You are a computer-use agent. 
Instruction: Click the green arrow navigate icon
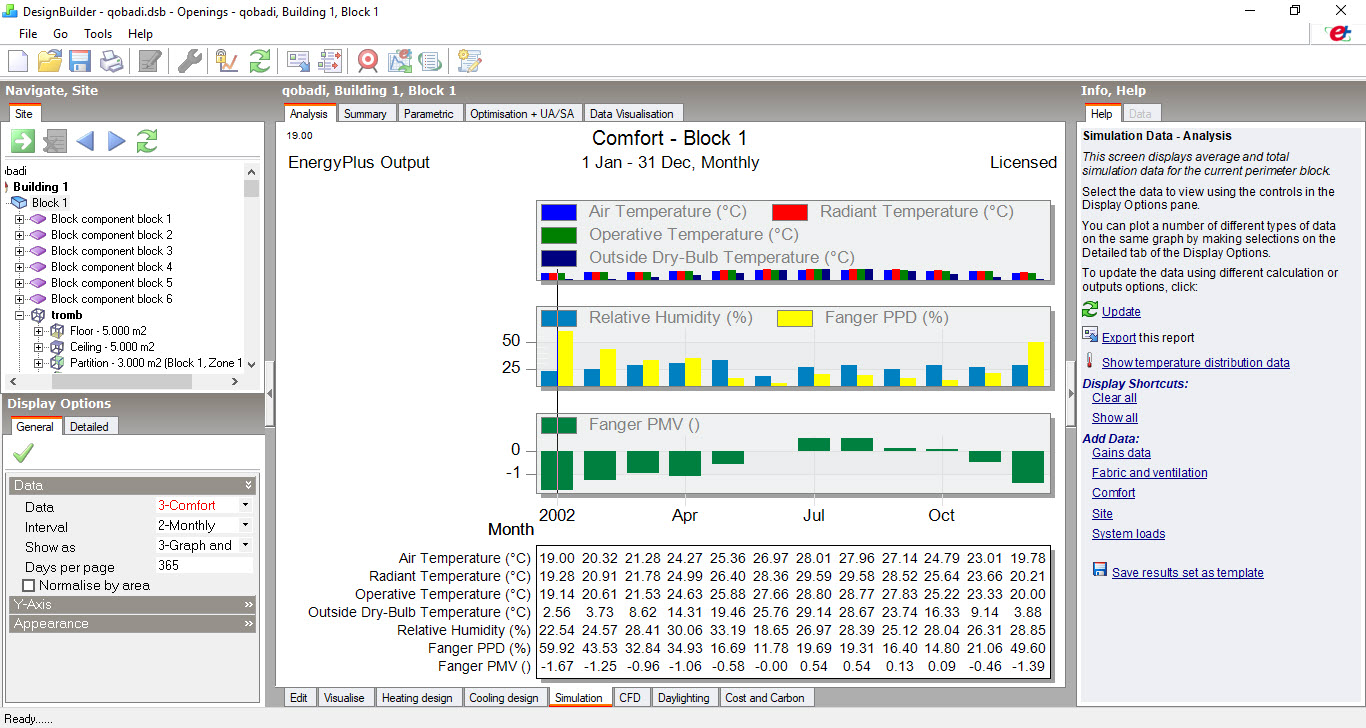23,141
